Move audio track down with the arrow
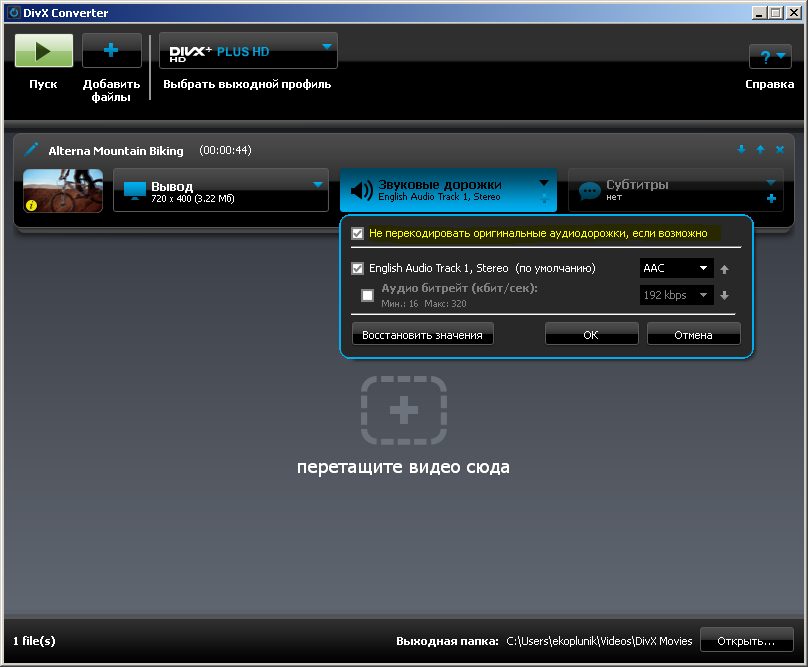The height and width of the screenshot is (667, 808). pyautogui.click(x=725, y=295)
